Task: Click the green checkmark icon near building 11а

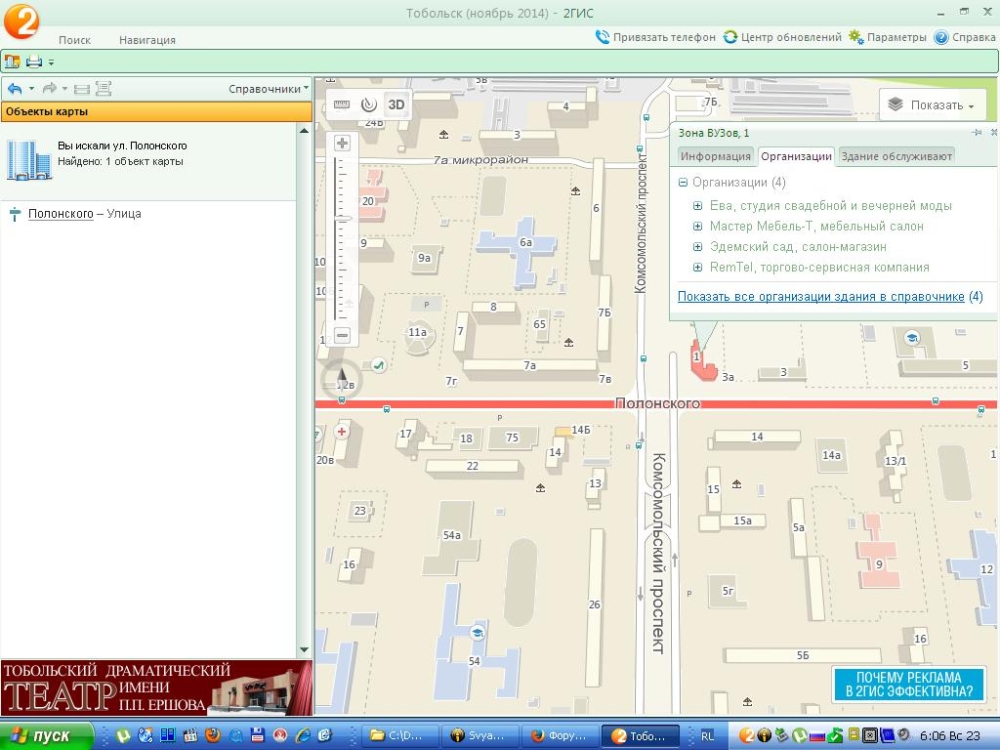Action: (x=379, y=365)
